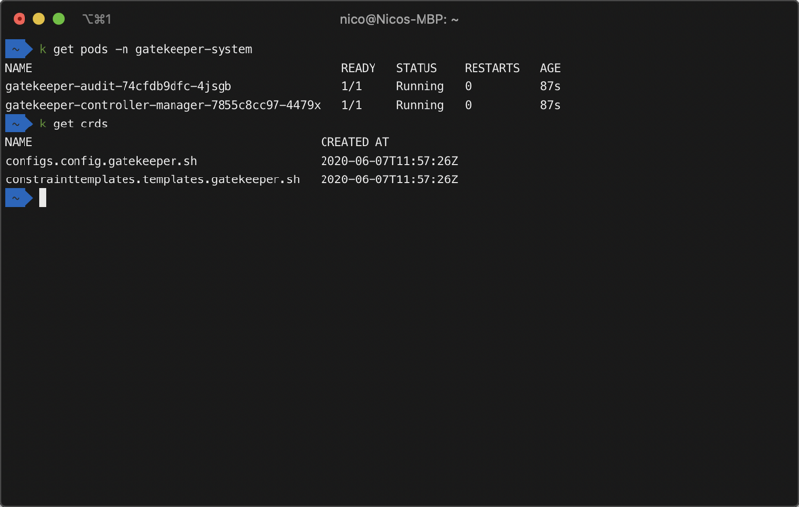Click the window title nico@Nicos-MBP
This screenshot has height=507, width=799.
(399, 19)
